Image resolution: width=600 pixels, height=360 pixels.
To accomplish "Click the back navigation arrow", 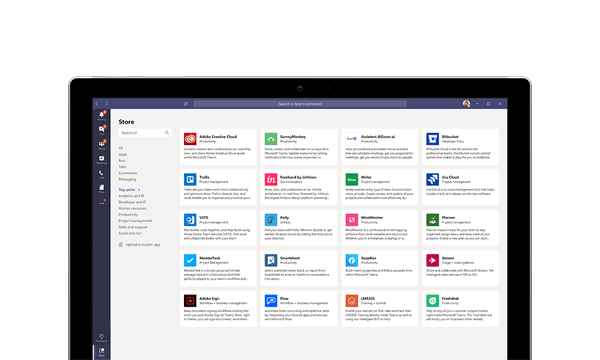I will click(97, 104).
